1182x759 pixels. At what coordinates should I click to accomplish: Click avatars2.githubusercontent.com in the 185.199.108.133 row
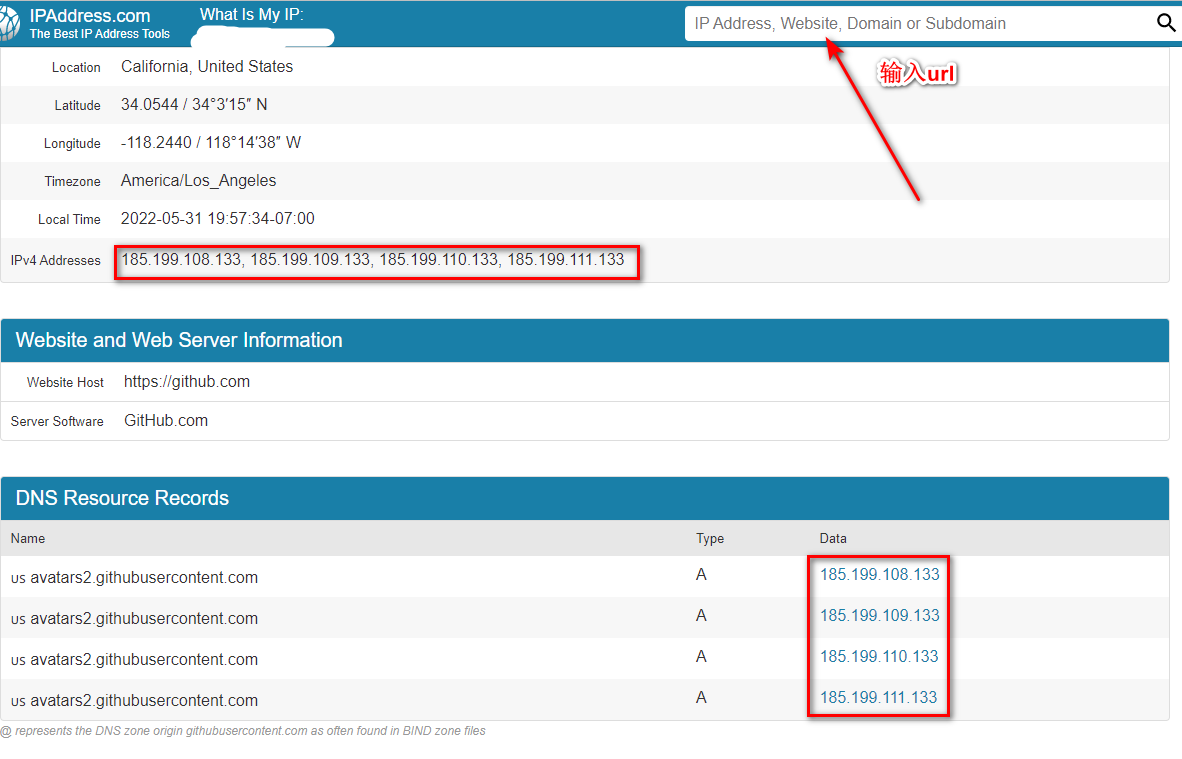point(144,577)
